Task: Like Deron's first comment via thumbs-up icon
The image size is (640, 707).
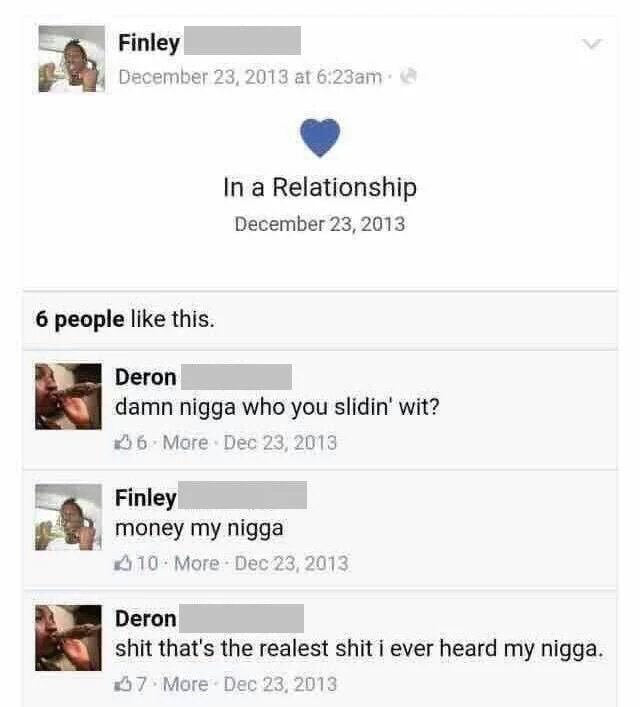Action: 122,443
